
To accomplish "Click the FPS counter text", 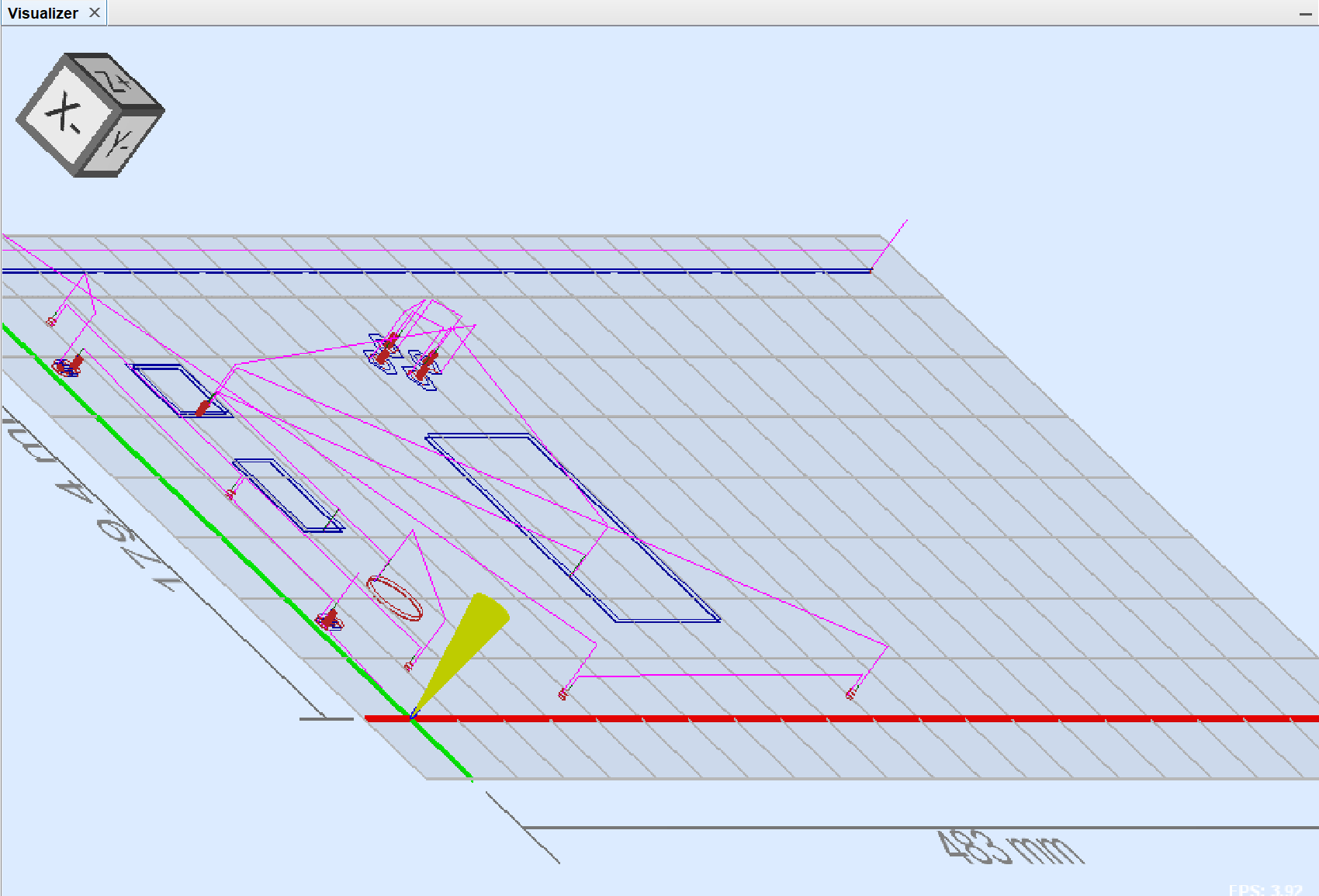I will [1265, 890].
